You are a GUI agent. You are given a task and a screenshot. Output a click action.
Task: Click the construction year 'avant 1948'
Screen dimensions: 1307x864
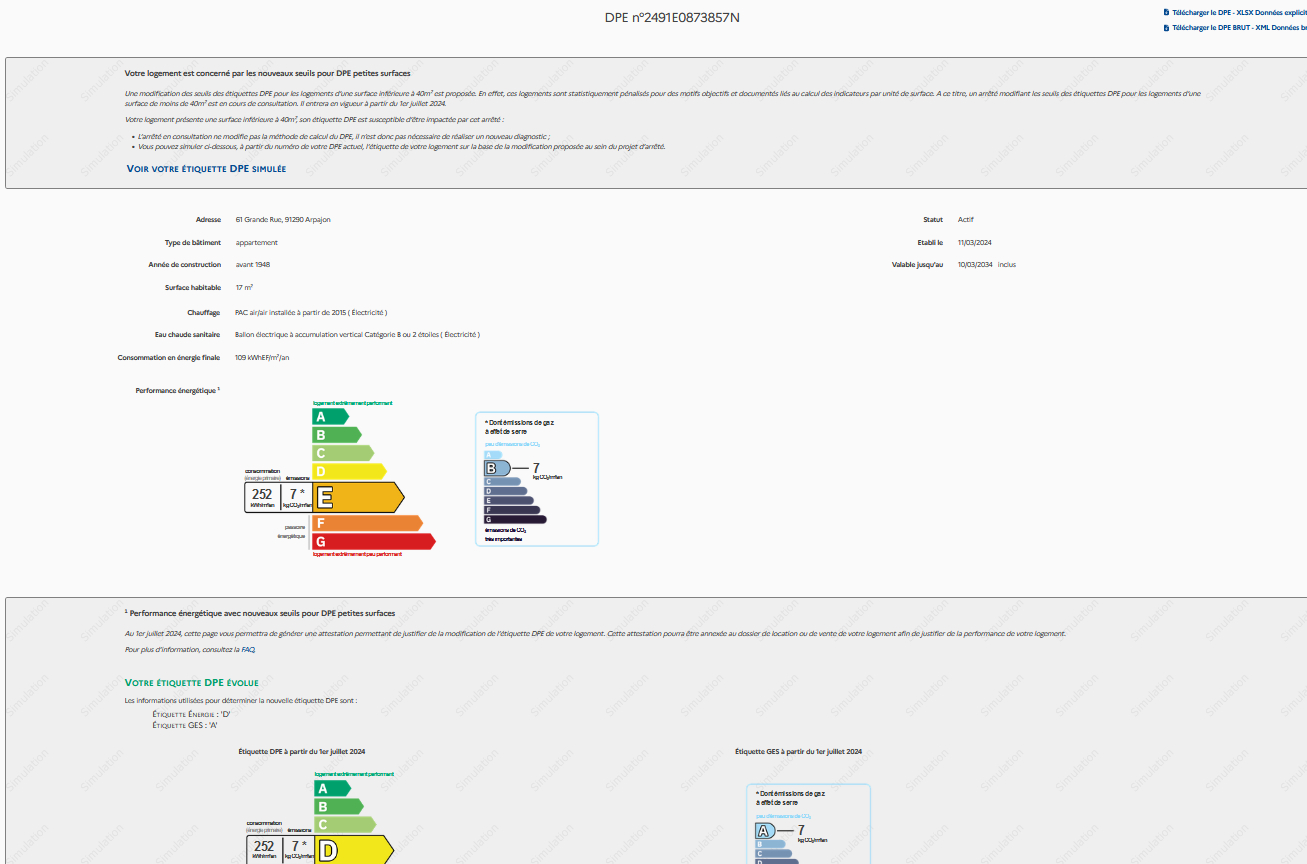pyautogui.click(x=253, y=265)
